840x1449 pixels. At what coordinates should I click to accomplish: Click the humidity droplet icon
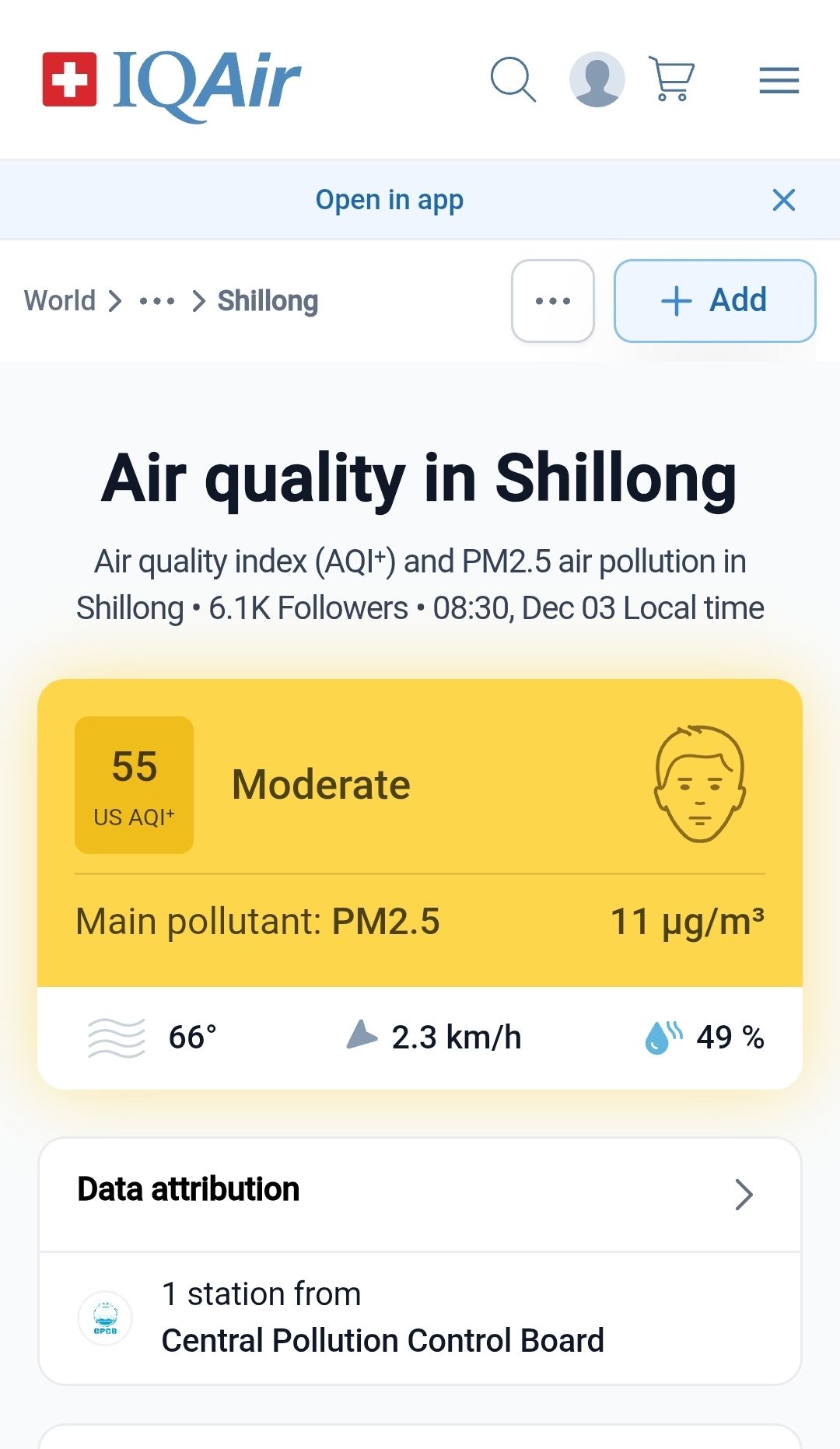click(663, 1037)
